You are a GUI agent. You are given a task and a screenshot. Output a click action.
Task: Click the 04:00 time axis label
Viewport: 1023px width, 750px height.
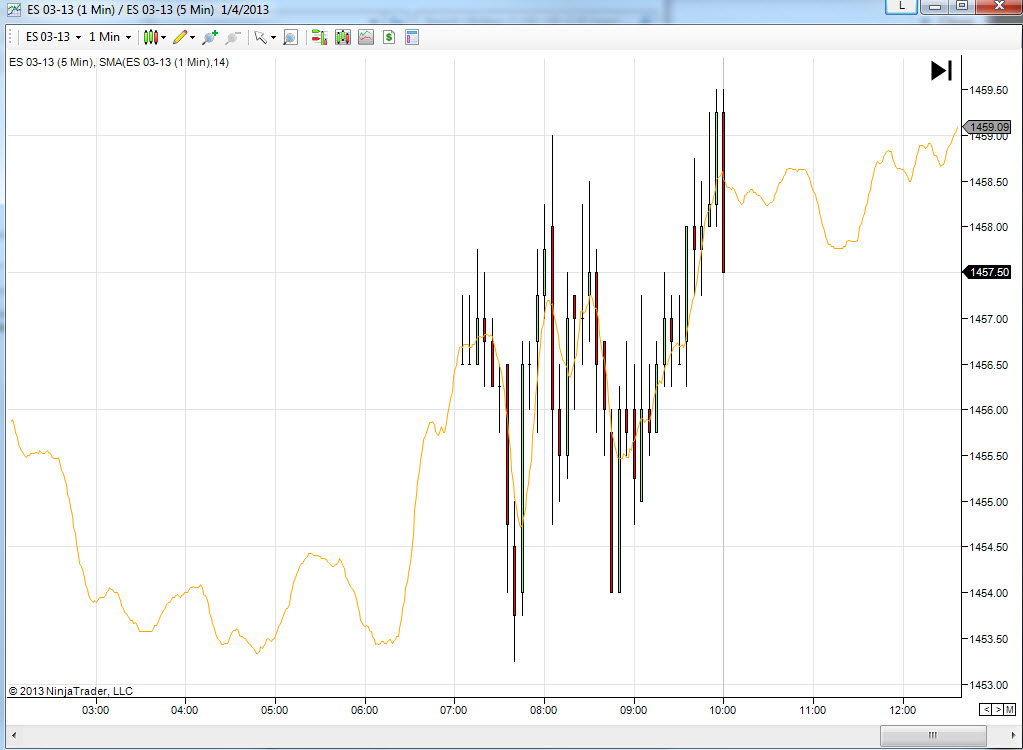185,710
